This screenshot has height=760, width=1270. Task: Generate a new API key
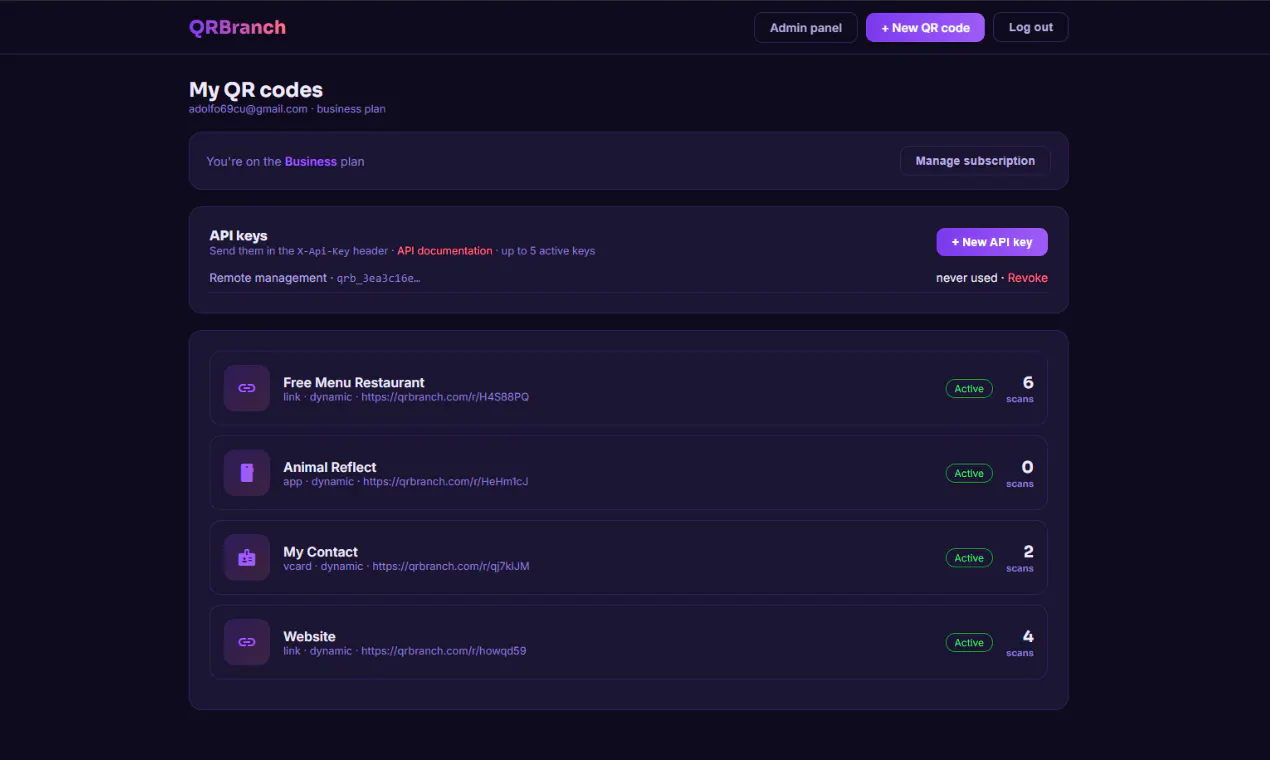pyautogui.click(x=992, y=242)
